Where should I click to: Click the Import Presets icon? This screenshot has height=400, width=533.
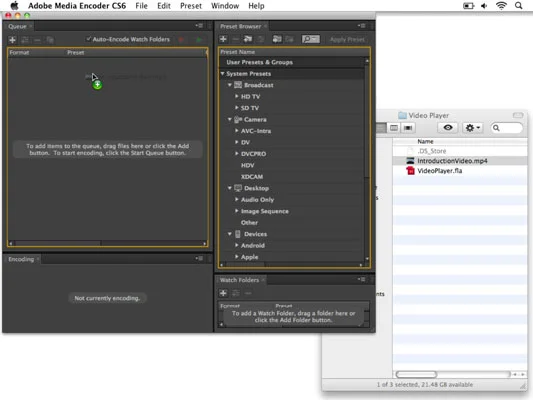(277, 39)
